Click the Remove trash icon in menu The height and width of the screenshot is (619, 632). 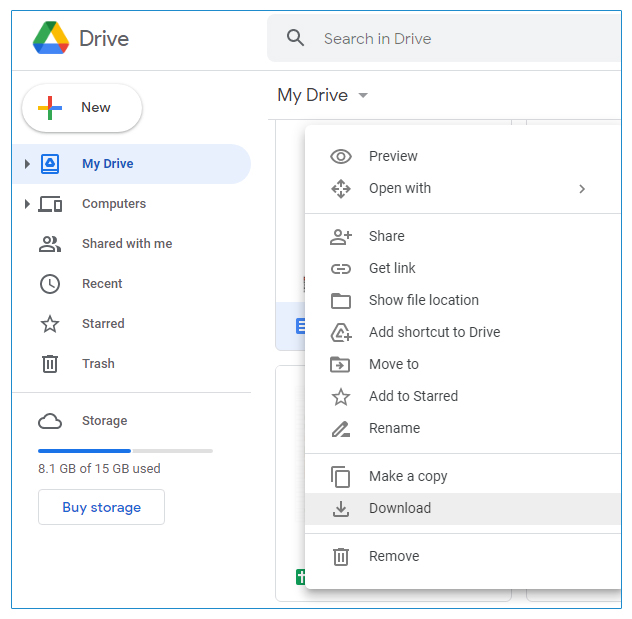click(x=341, y=557)
